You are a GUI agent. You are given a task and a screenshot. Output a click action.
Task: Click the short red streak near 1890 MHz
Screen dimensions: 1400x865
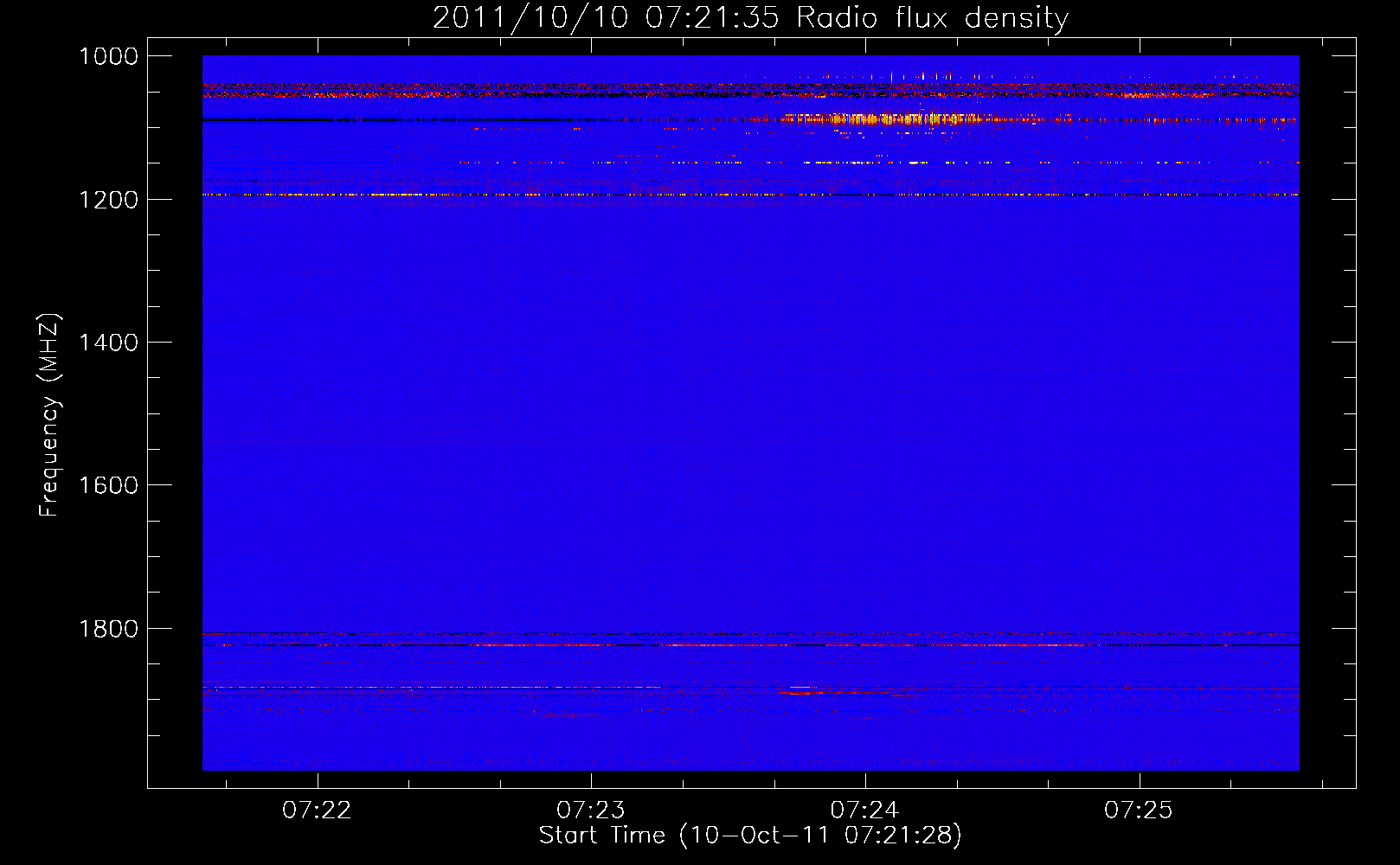(835, 692)
